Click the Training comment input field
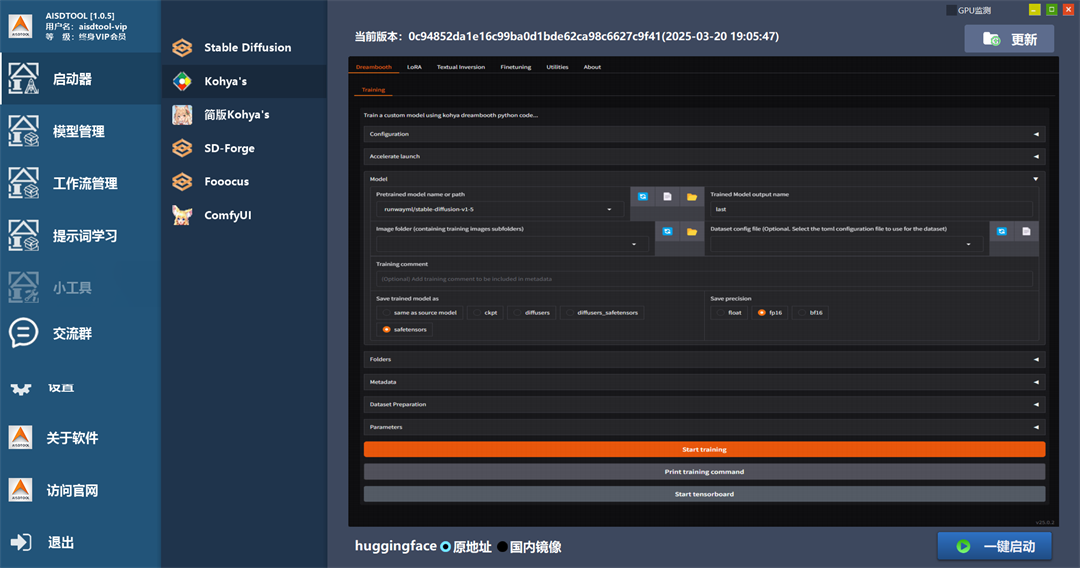This screenshot has width=1080, height=568. click(704, 279)
